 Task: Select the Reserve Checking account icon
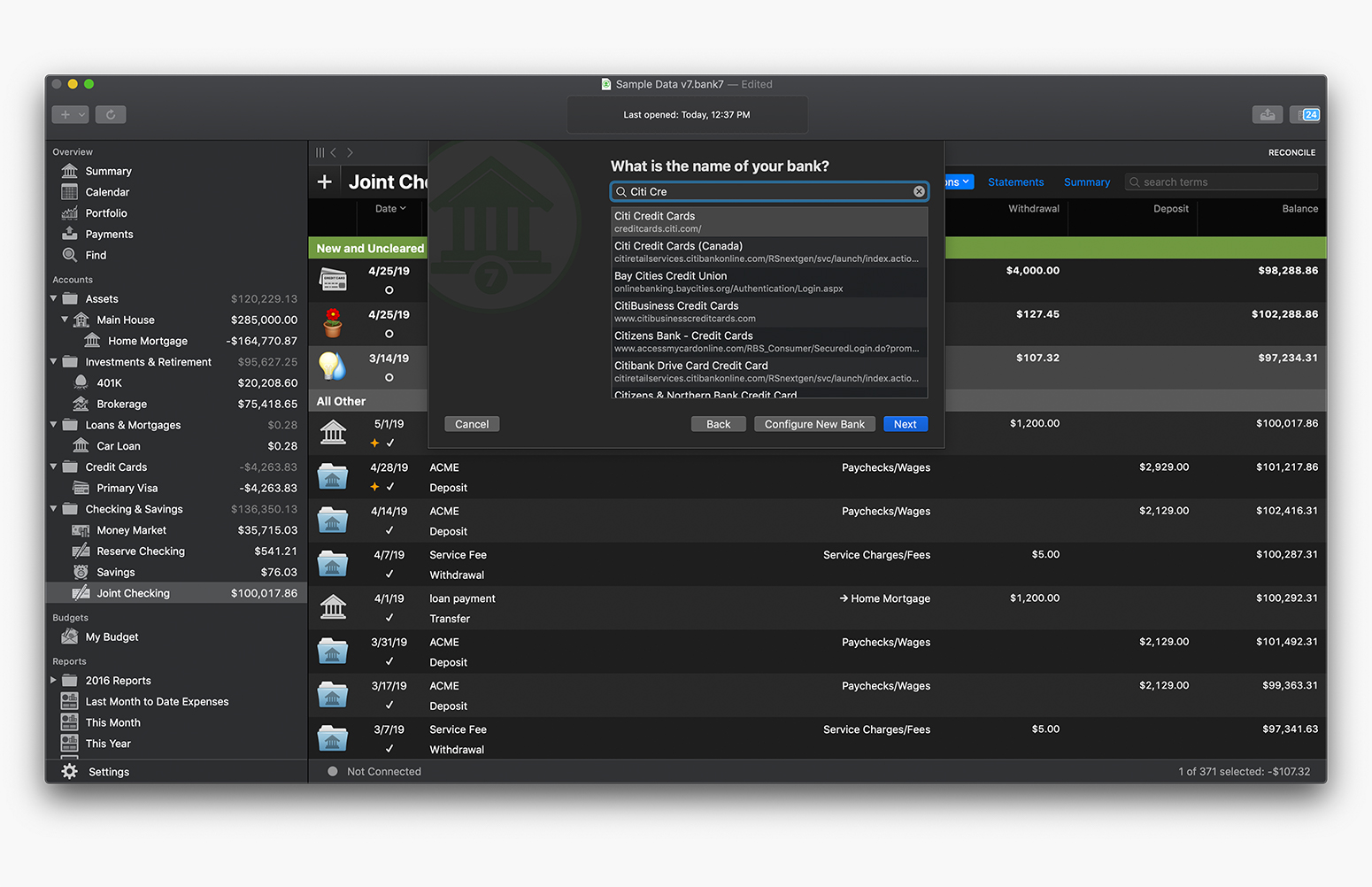(81, 551)
